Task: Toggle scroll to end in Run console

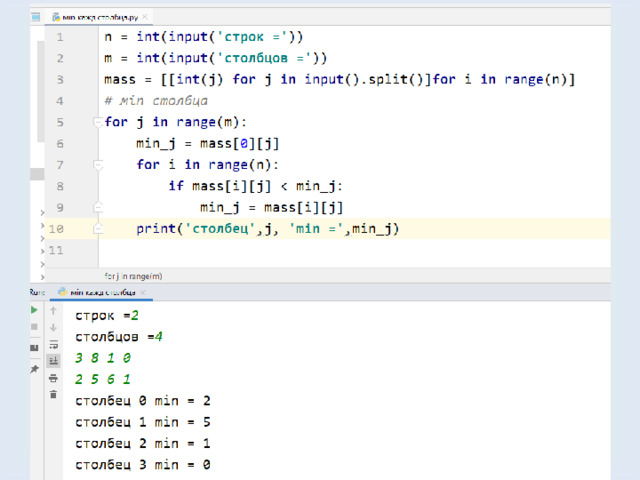Action: coord(53,361)
